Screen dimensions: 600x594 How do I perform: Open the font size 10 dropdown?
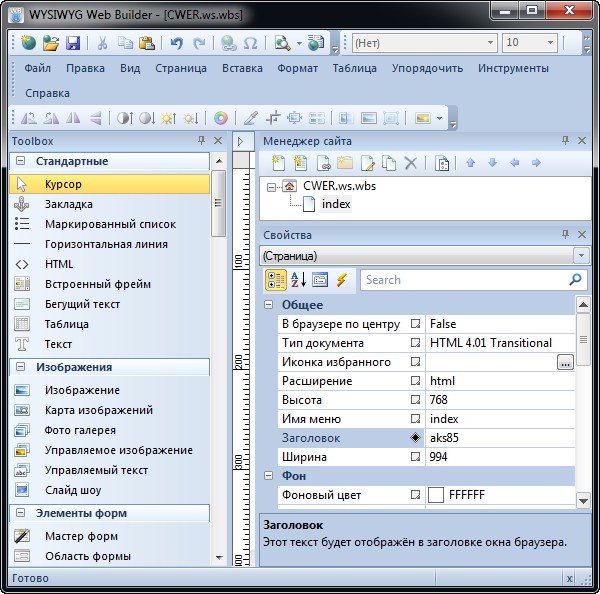coord(550,43)
